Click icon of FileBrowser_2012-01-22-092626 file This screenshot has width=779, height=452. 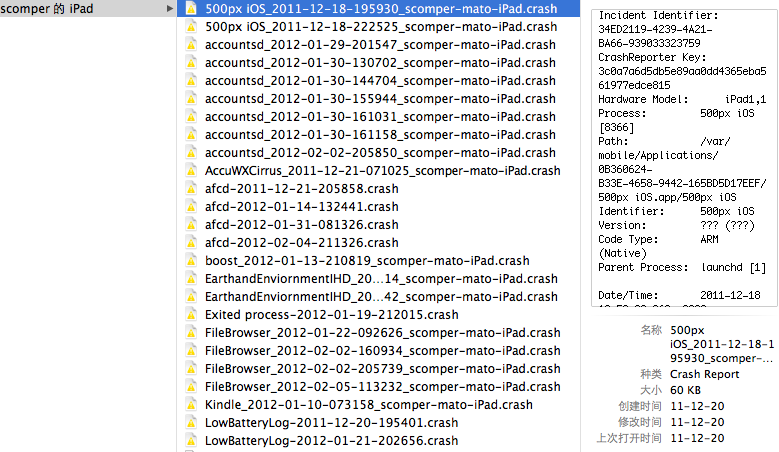coord(191,333)
